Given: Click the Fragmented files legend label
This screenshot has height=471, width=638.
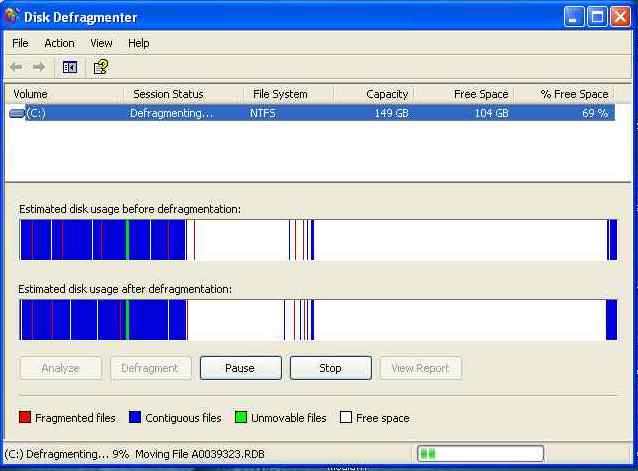Looking at the screenshot, I should (75, 418).
